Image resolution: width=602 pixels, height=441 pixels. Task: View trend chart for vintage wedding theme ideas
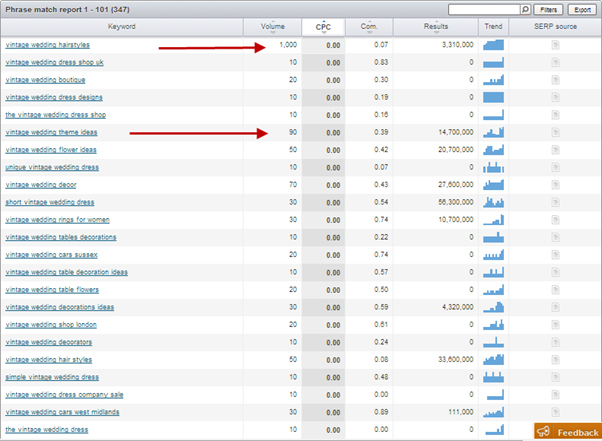493,132
